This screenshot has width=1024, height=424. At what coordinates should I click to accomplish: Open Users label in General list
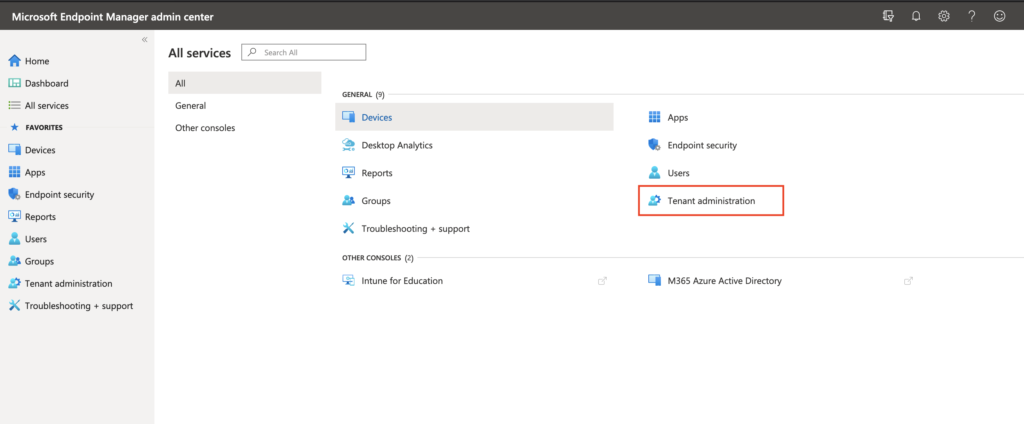click(x=679, y=173)
